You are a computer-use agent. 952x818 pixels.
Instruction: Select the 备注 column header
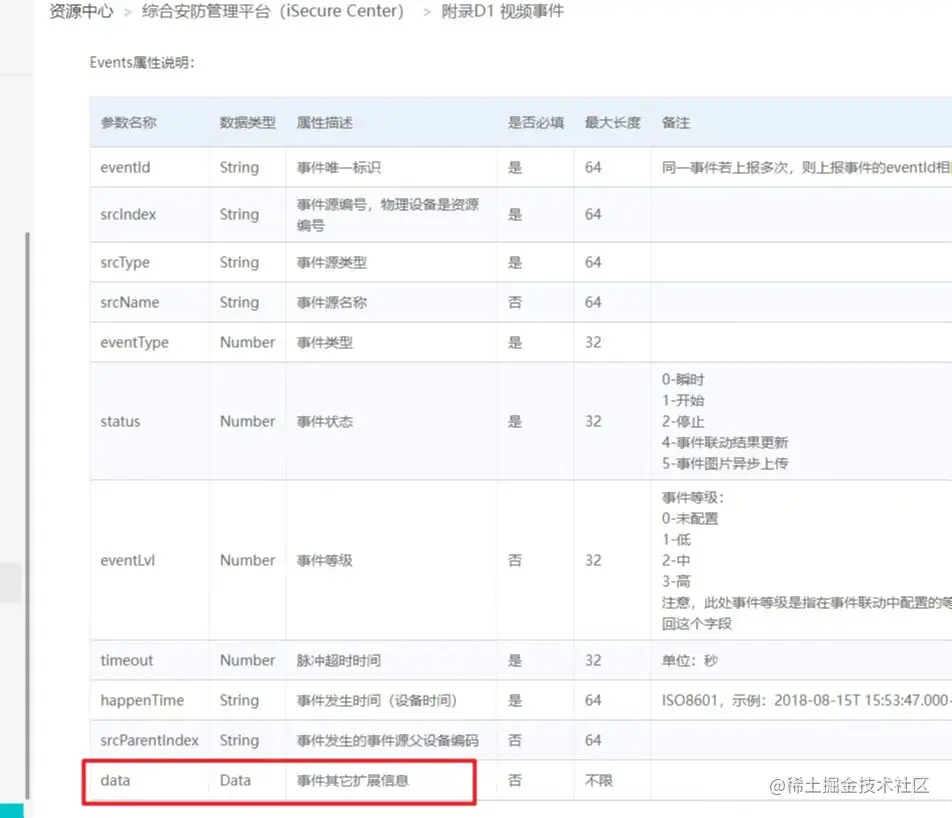pyautogui.click(x=676, y=123)
